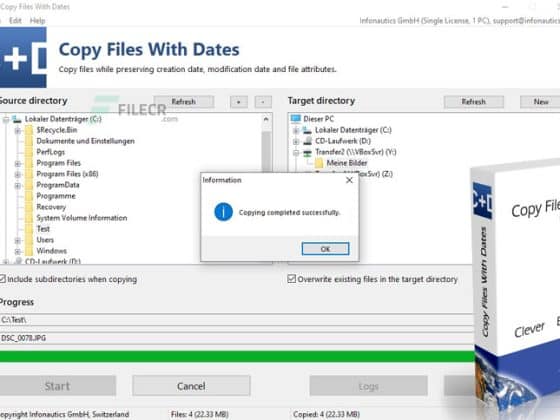Refresh the Source directory tree
This screenshot has height=420, width=560.
[x=184, y=102]
